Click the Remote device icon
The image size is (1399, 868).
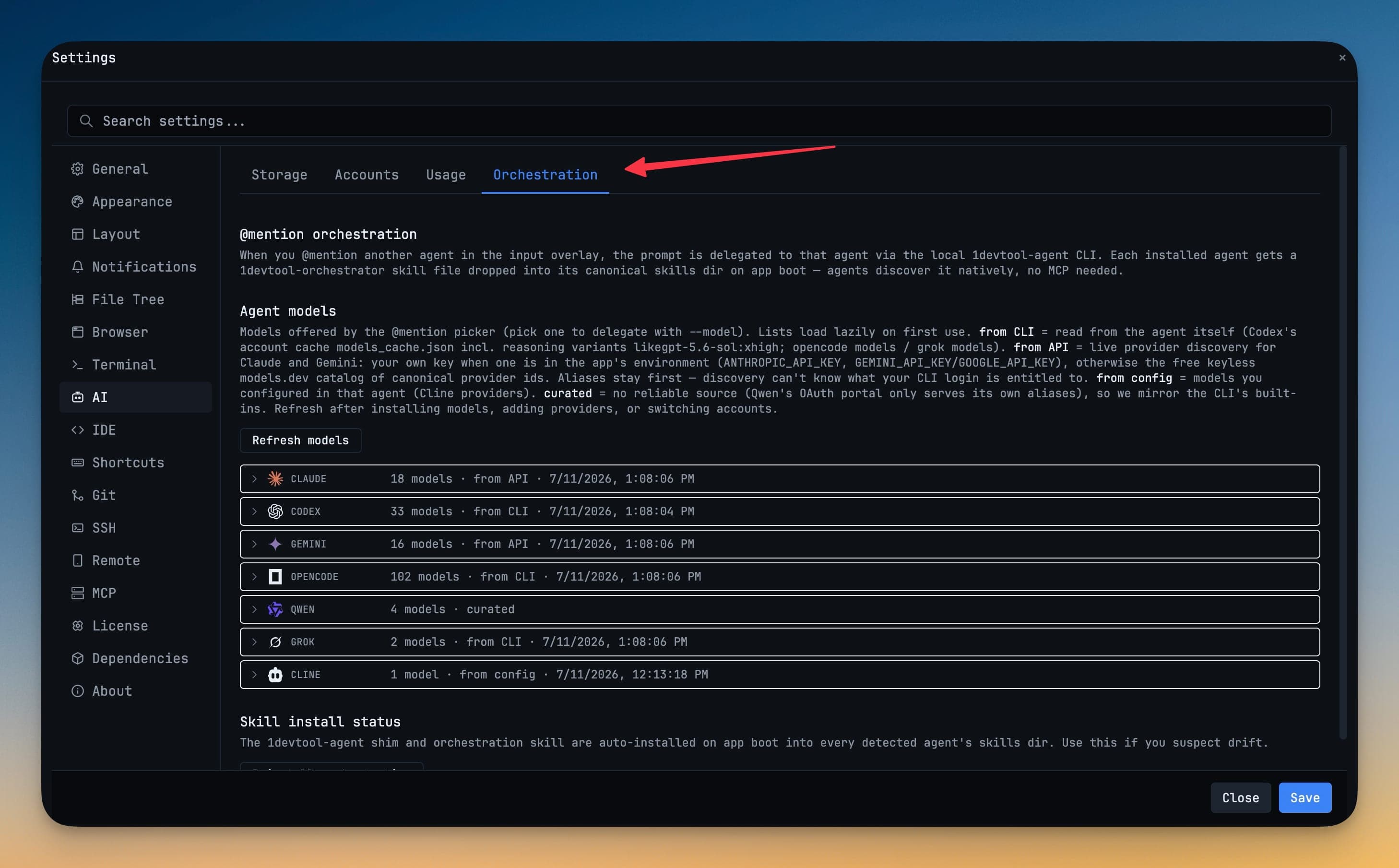77,560
